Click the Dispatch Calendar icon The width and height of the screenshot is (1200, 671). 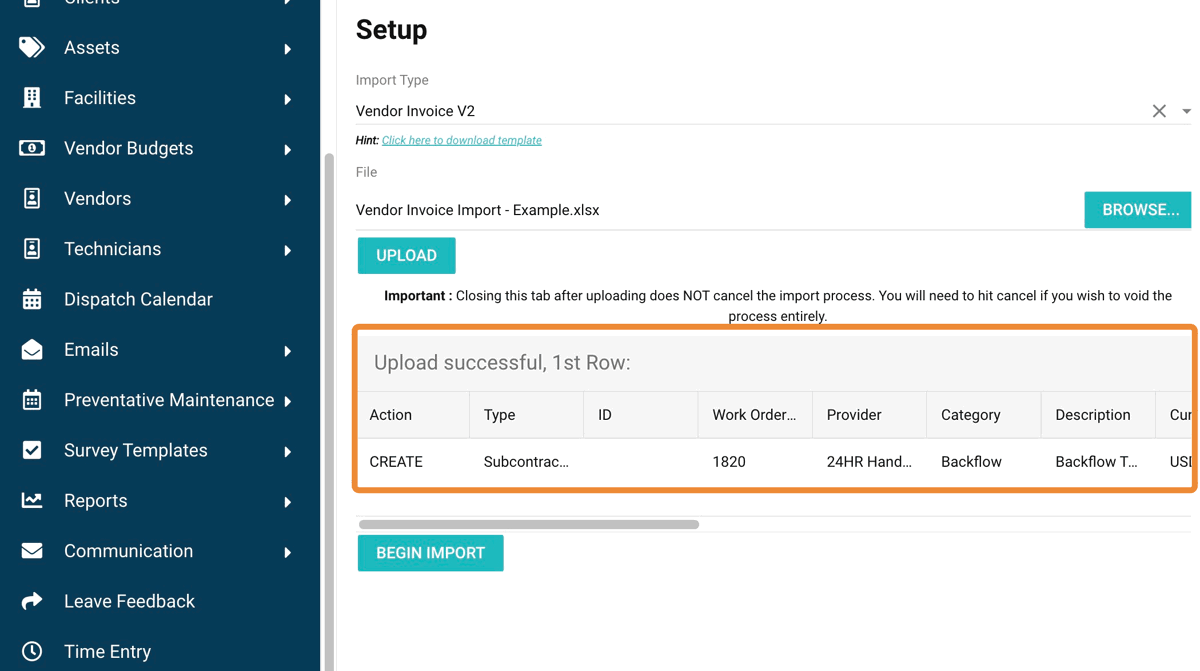[x=32, y=299]
